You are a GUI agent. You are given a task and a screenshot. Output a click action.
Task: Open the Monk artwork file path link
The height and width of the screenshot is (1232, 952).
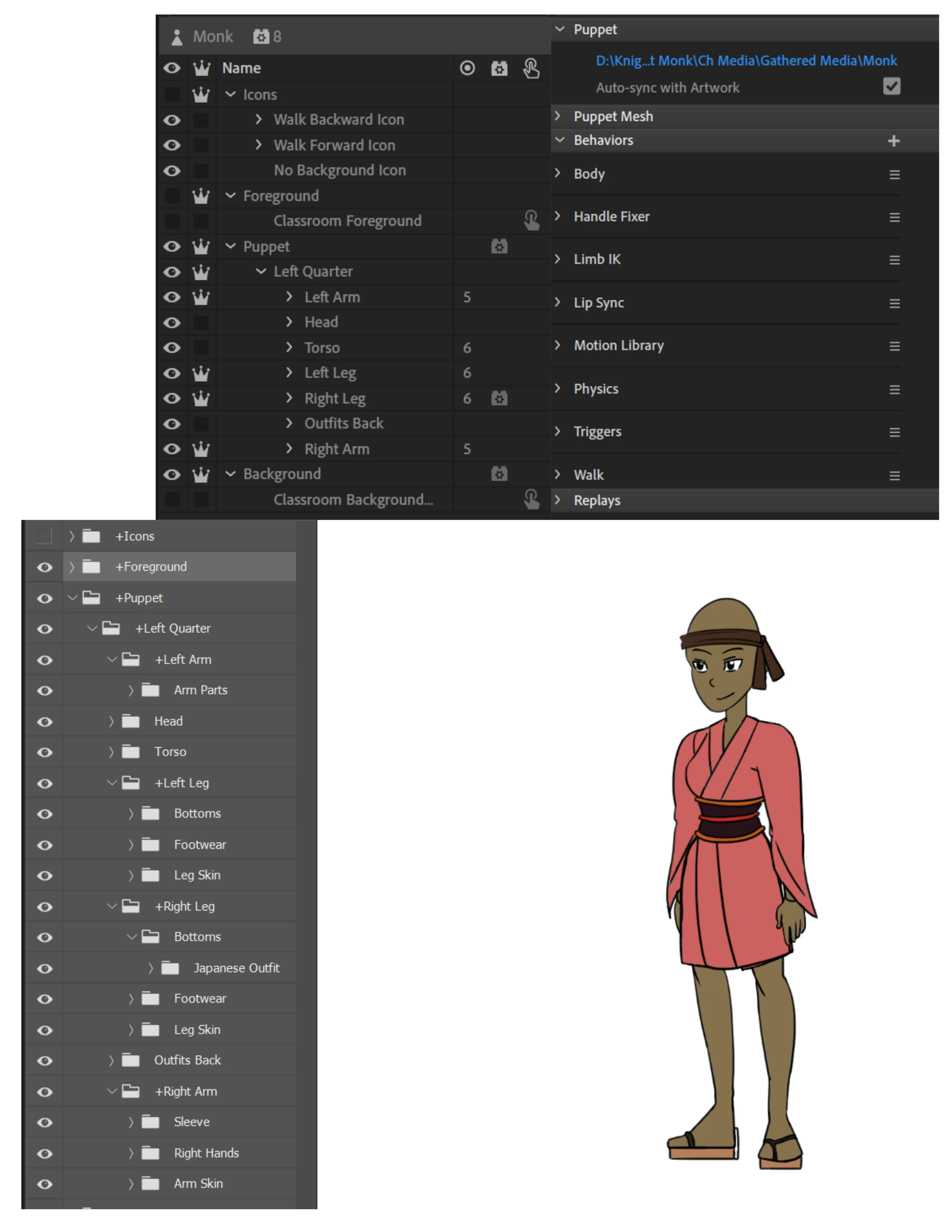[746, 60]
